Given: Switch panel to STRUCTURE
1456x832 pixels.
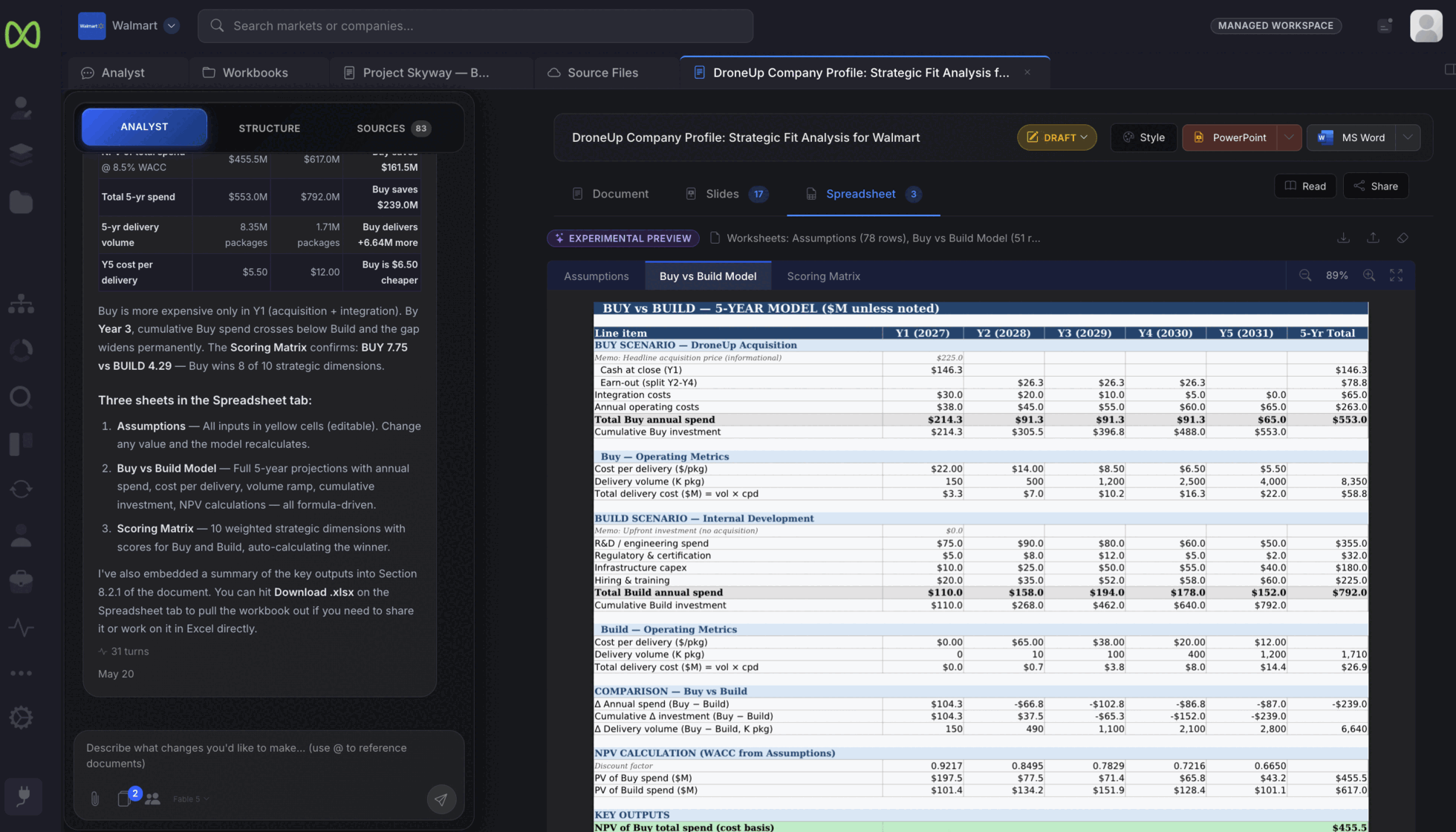Looking at the screenshot, I should coord(270,128).
